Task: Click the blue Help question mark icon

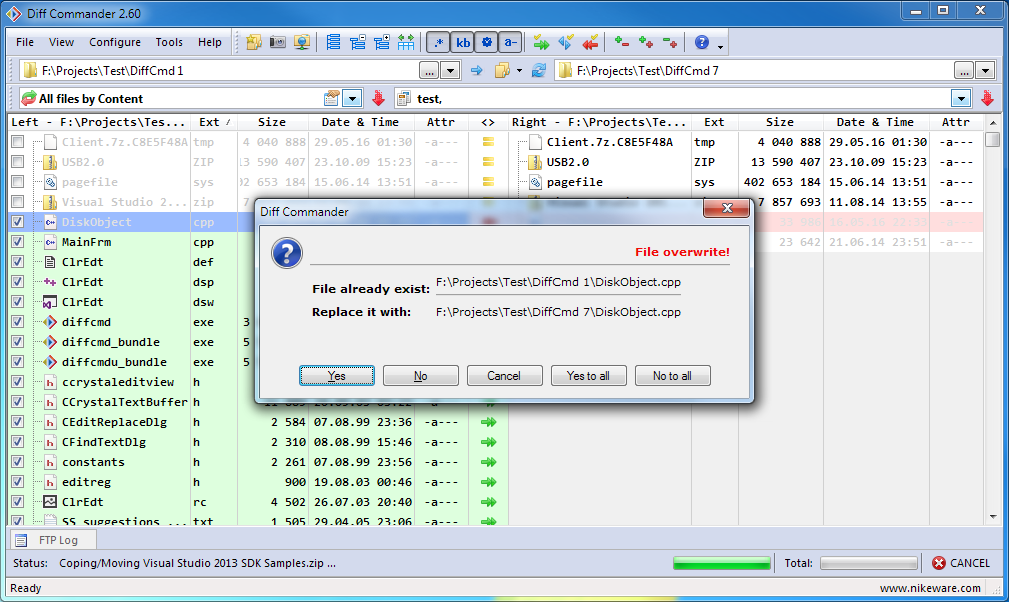Action: pos(702,42)
